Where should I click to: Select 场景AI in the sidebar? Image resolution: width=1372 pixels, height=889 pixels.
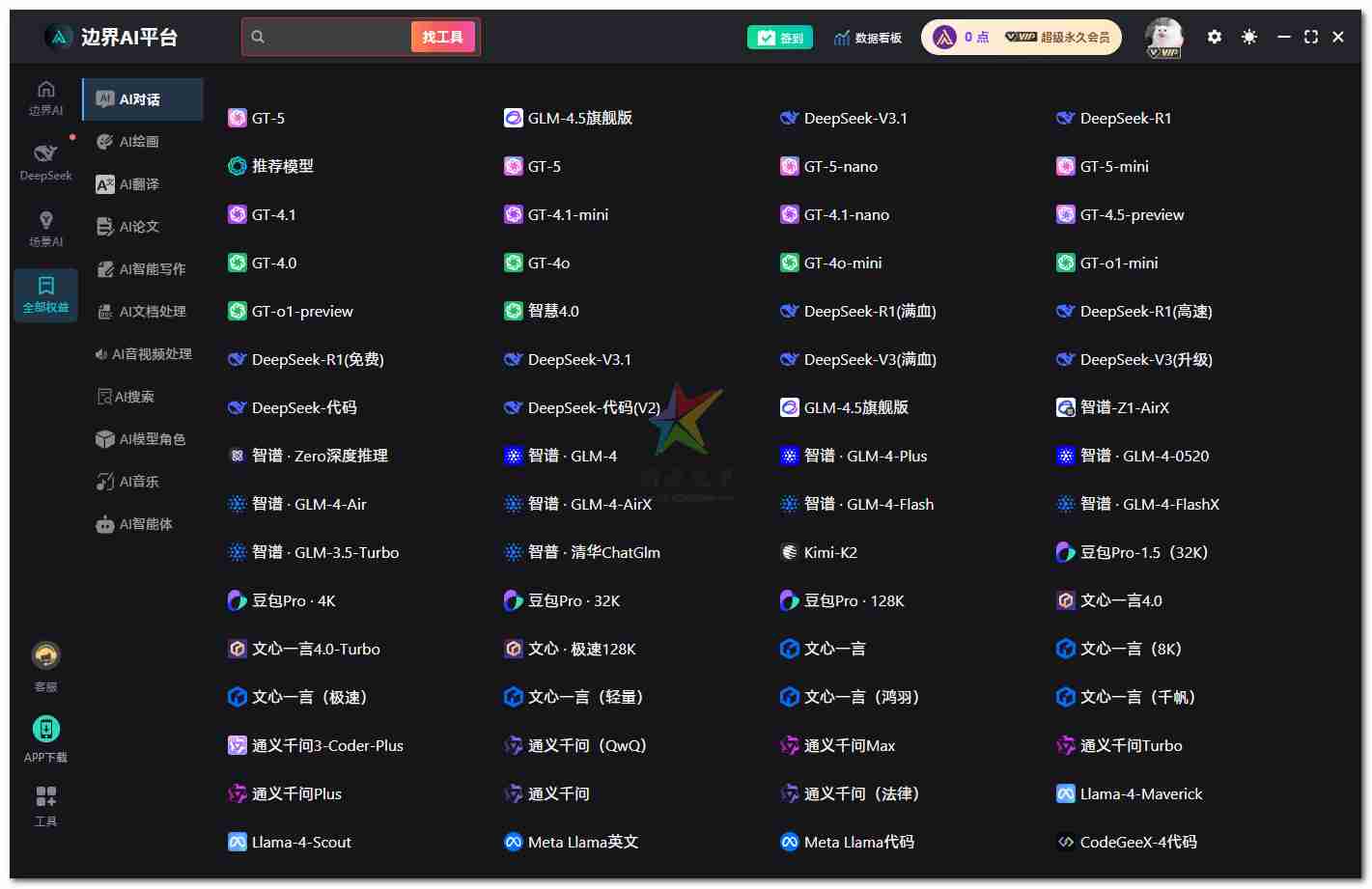(45, 228)
